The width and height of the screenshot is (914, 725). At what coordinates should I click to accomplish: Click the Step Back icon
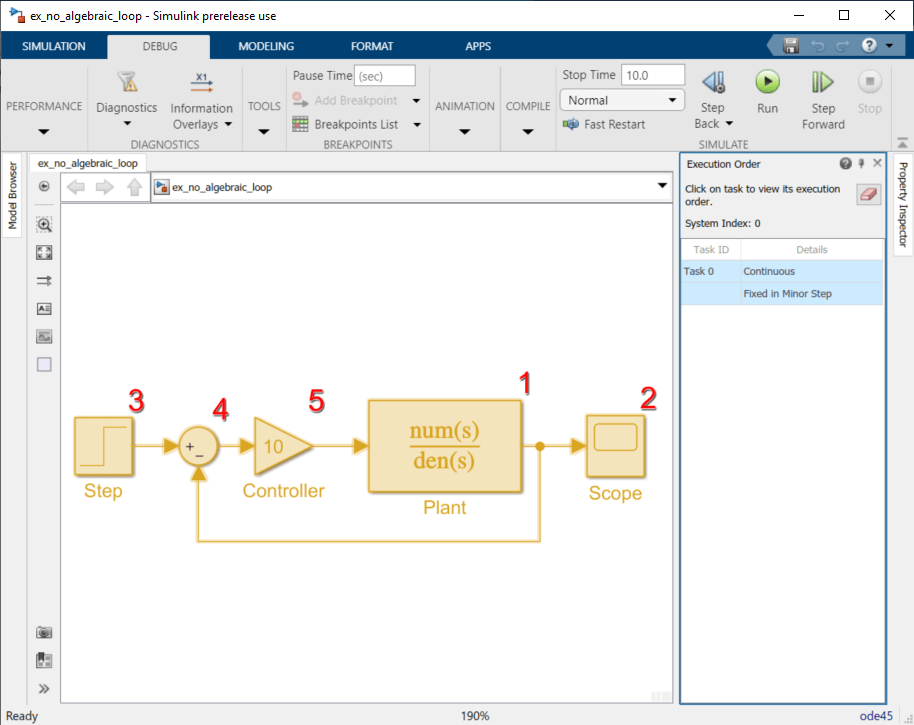pyautogui.click(x=713, y=82)
